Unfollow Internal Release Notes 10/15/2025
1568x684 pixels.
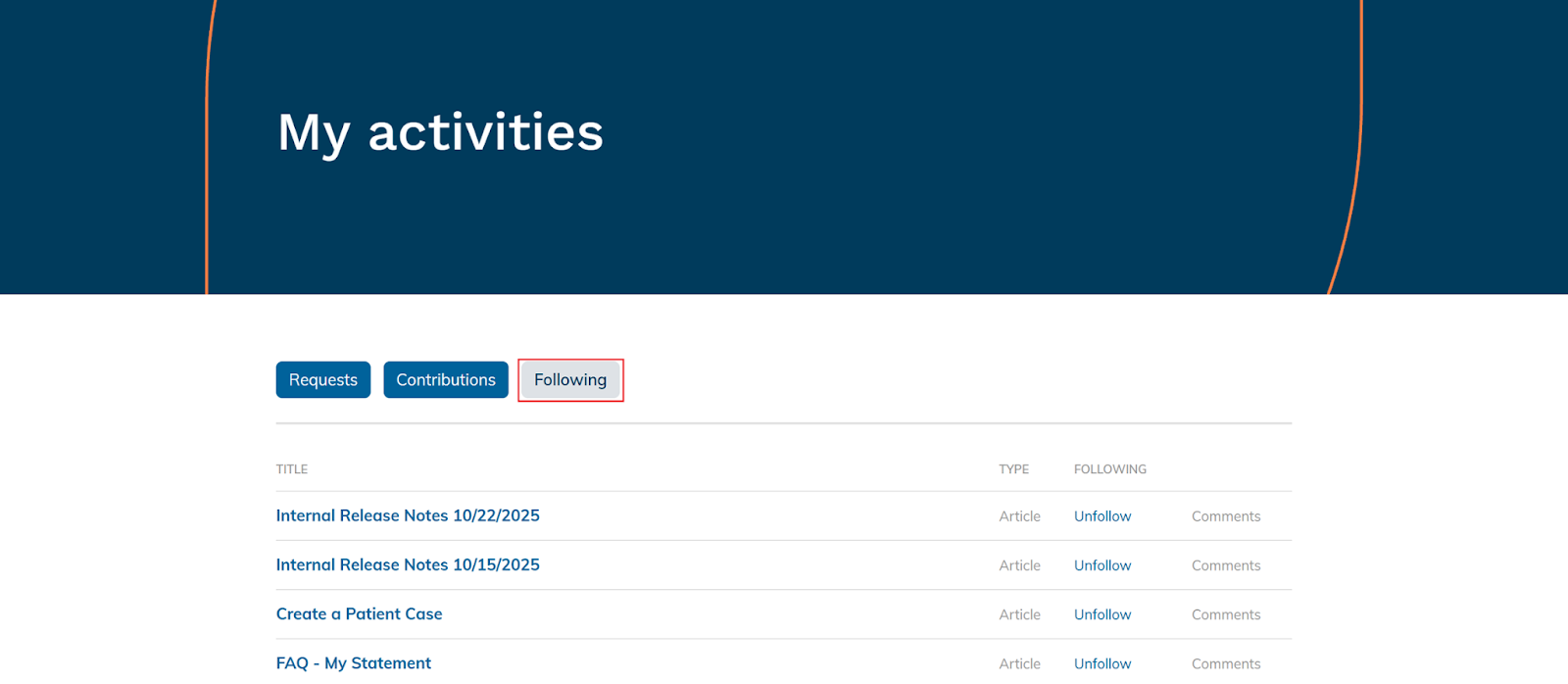click(1102, 565)
